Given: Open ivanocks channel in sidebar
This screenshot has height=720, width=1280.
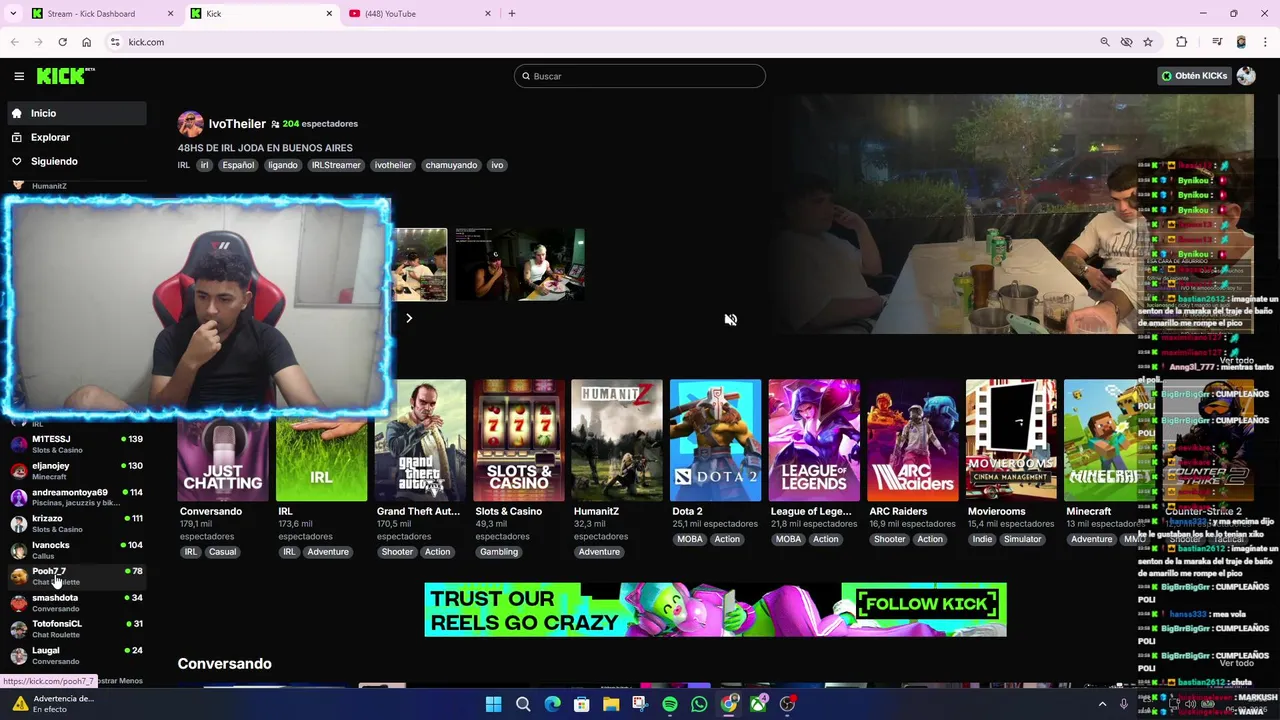Looking at the screenshot, I should click(77, 550).
